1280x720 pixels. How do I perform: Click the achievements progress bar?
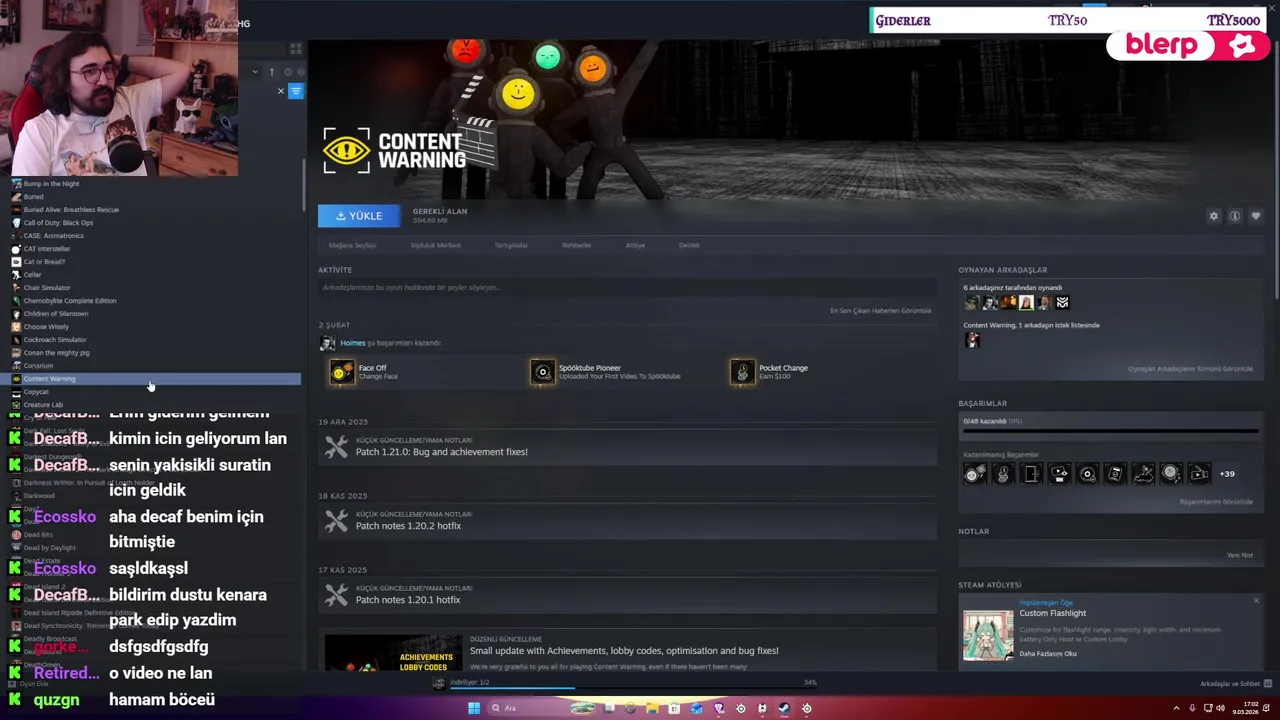click(x=1110, y=432)
